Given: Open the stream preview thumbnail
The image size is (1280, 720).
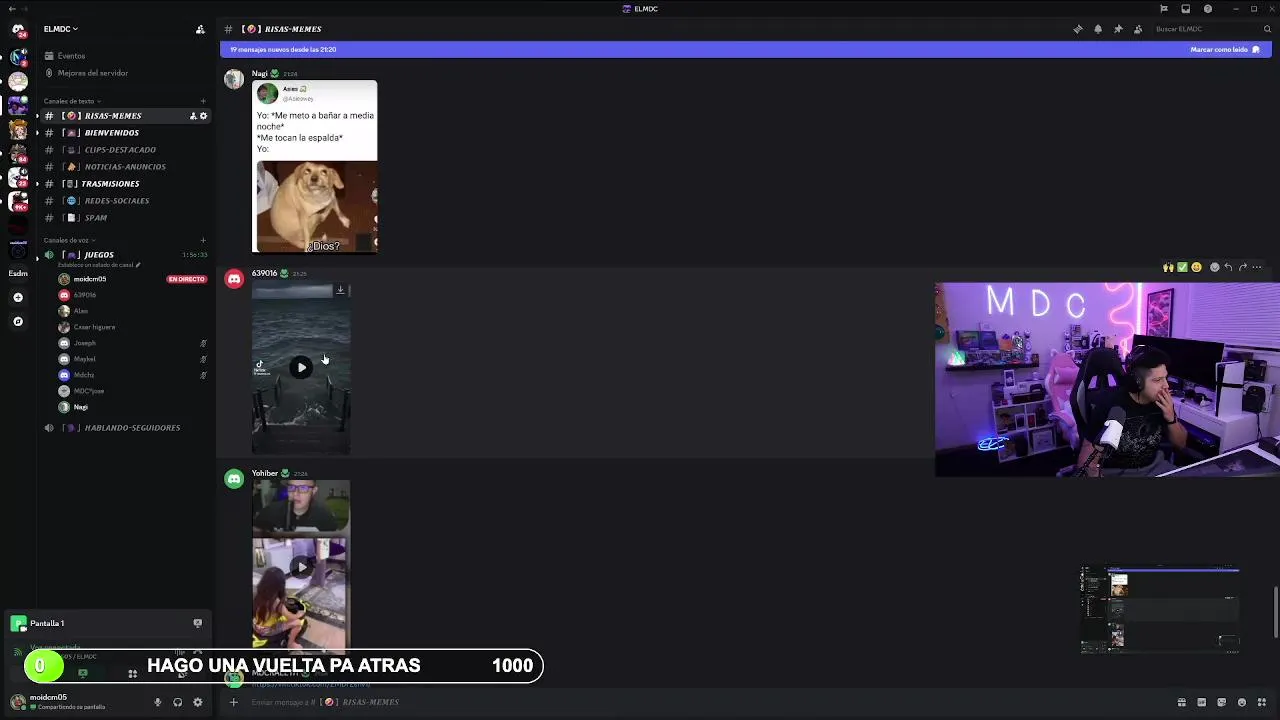Looking at the screenshot, I should pyautogui.click(x=1160, y=611).
